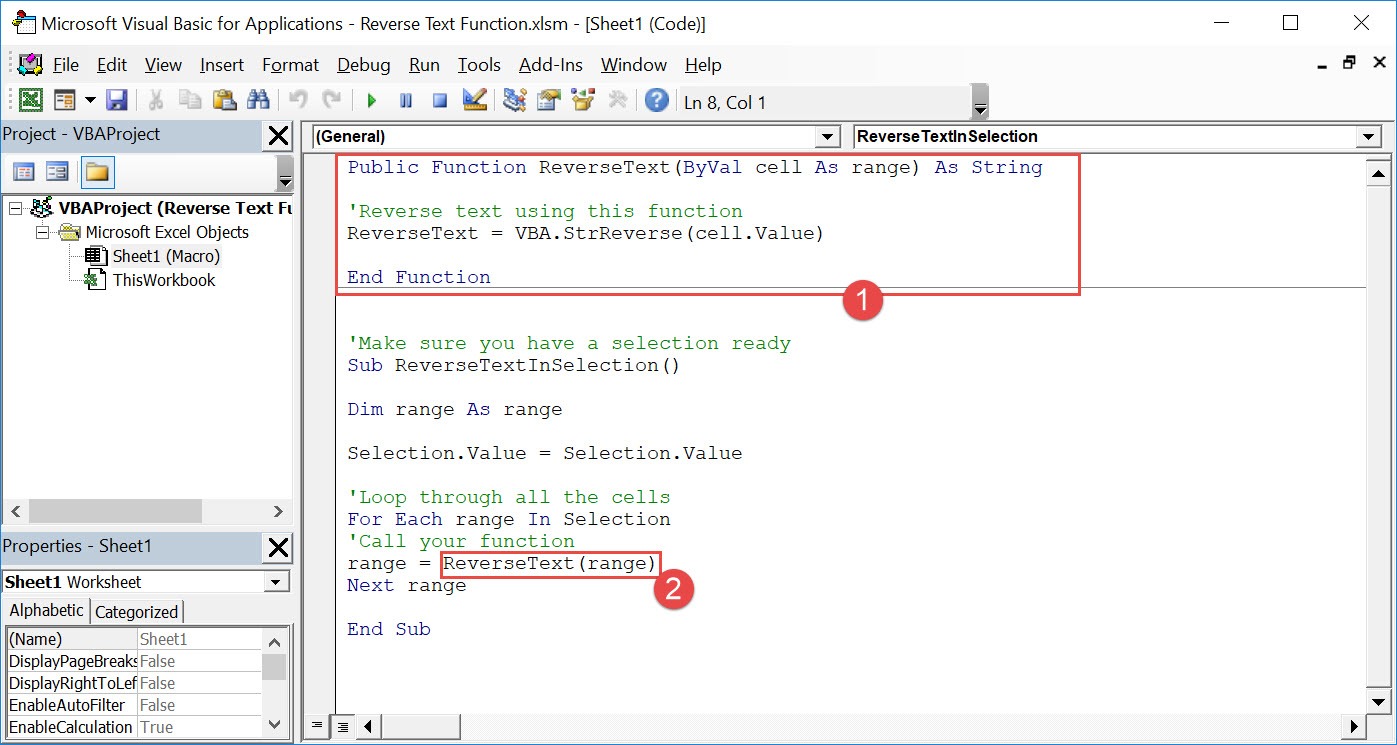Click the Copy icon in toolbar
This screenshot has height=745, width=1397.
190,100
